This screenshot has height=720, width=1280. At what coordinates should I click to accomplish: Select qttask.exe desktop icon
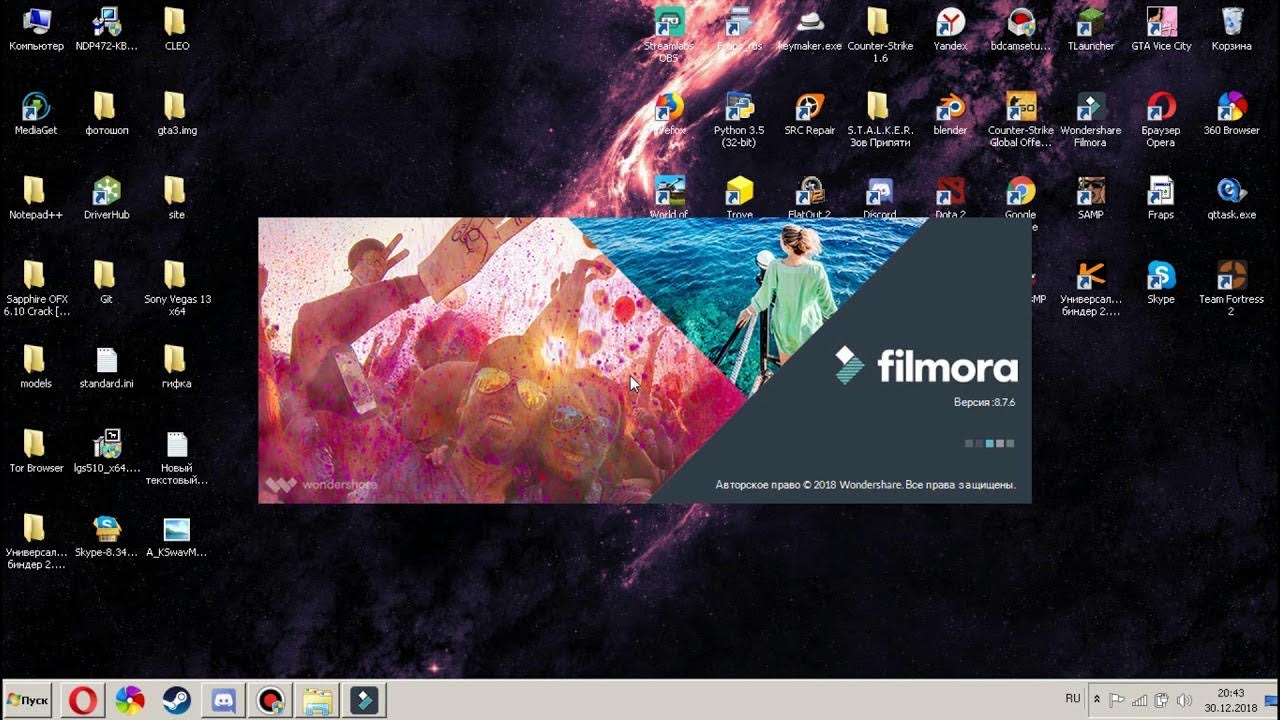tap(1232, 198)
